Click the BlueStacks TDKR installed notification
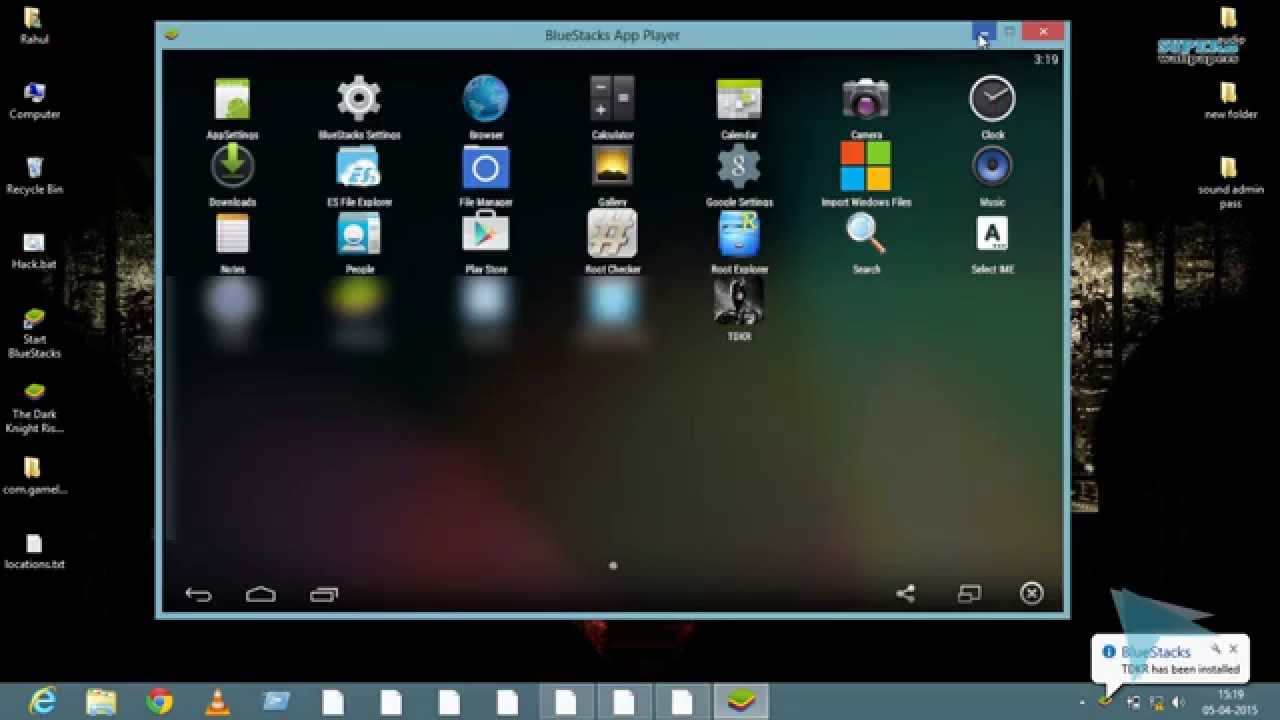The image size is (1280, 720). pyautogui.click(x=1170, y=660)
